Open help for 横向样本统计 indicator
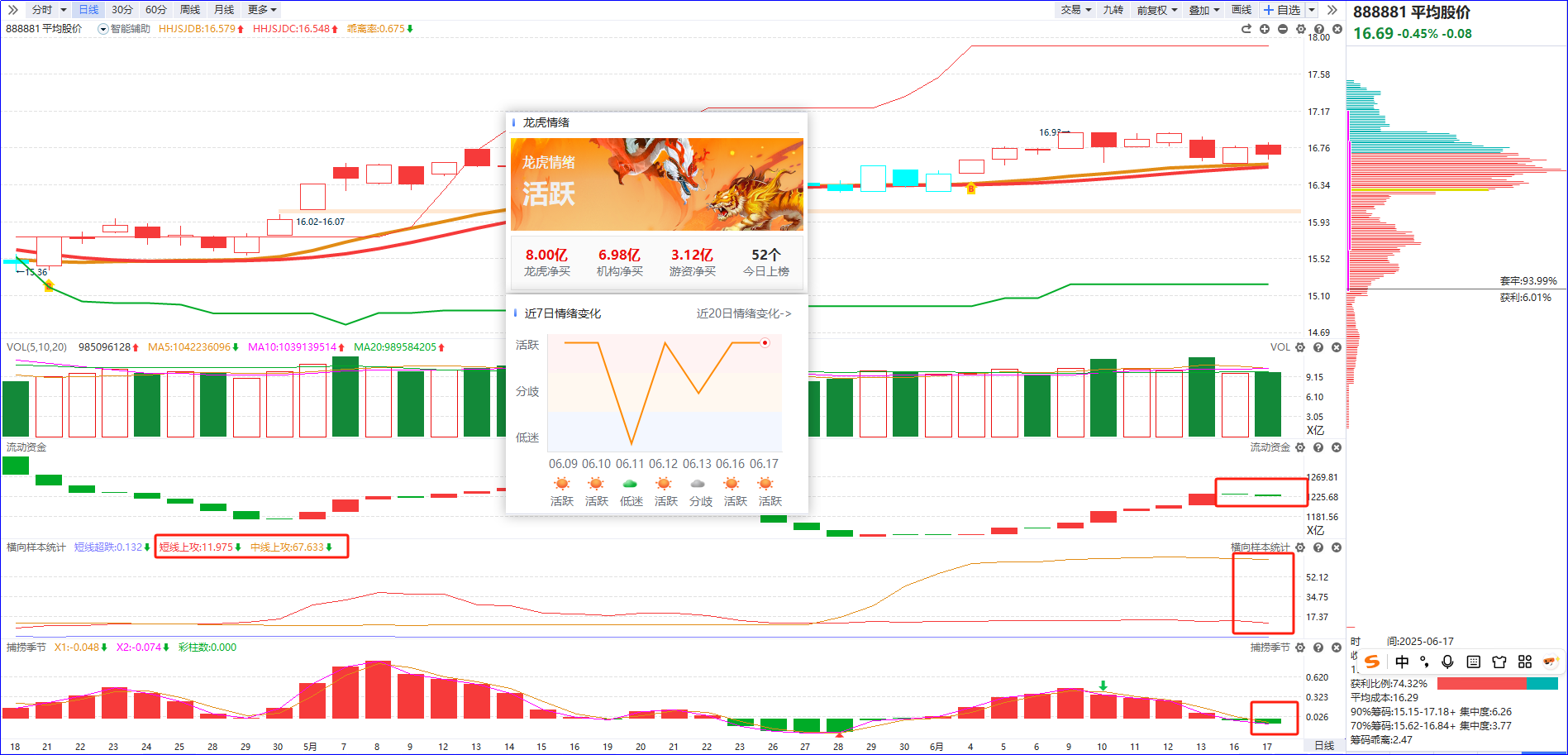Screen dimensions: 1568x755 coord(1318,547)
